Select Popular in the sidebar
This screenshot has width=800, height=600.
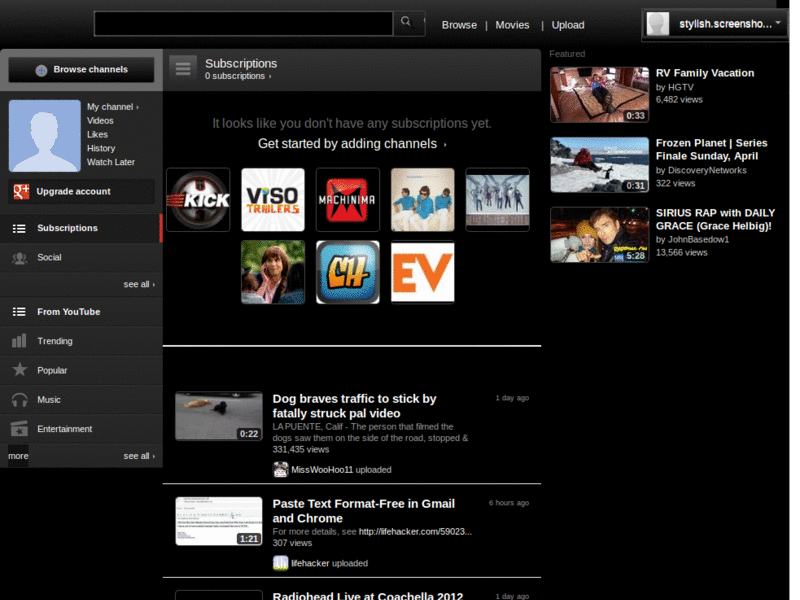82,370
